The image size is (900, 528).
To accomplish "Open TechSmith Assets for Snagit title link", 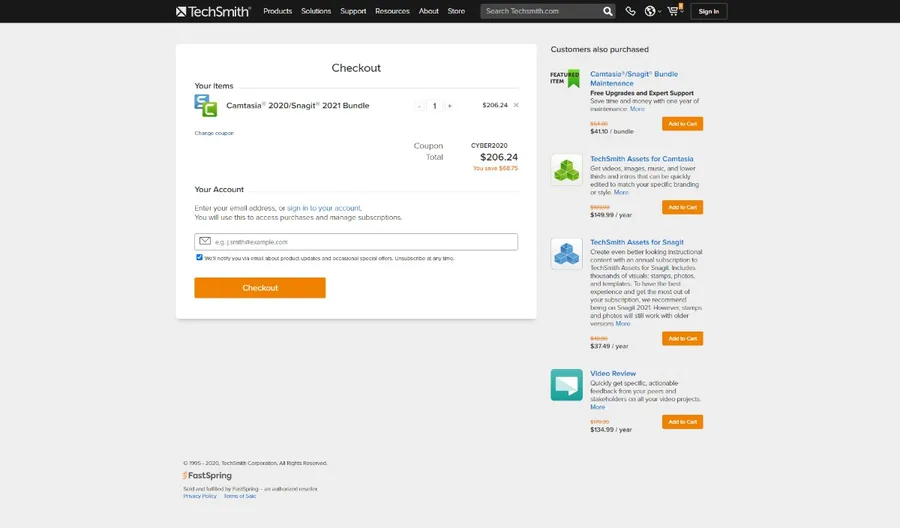I will (637, 242).
